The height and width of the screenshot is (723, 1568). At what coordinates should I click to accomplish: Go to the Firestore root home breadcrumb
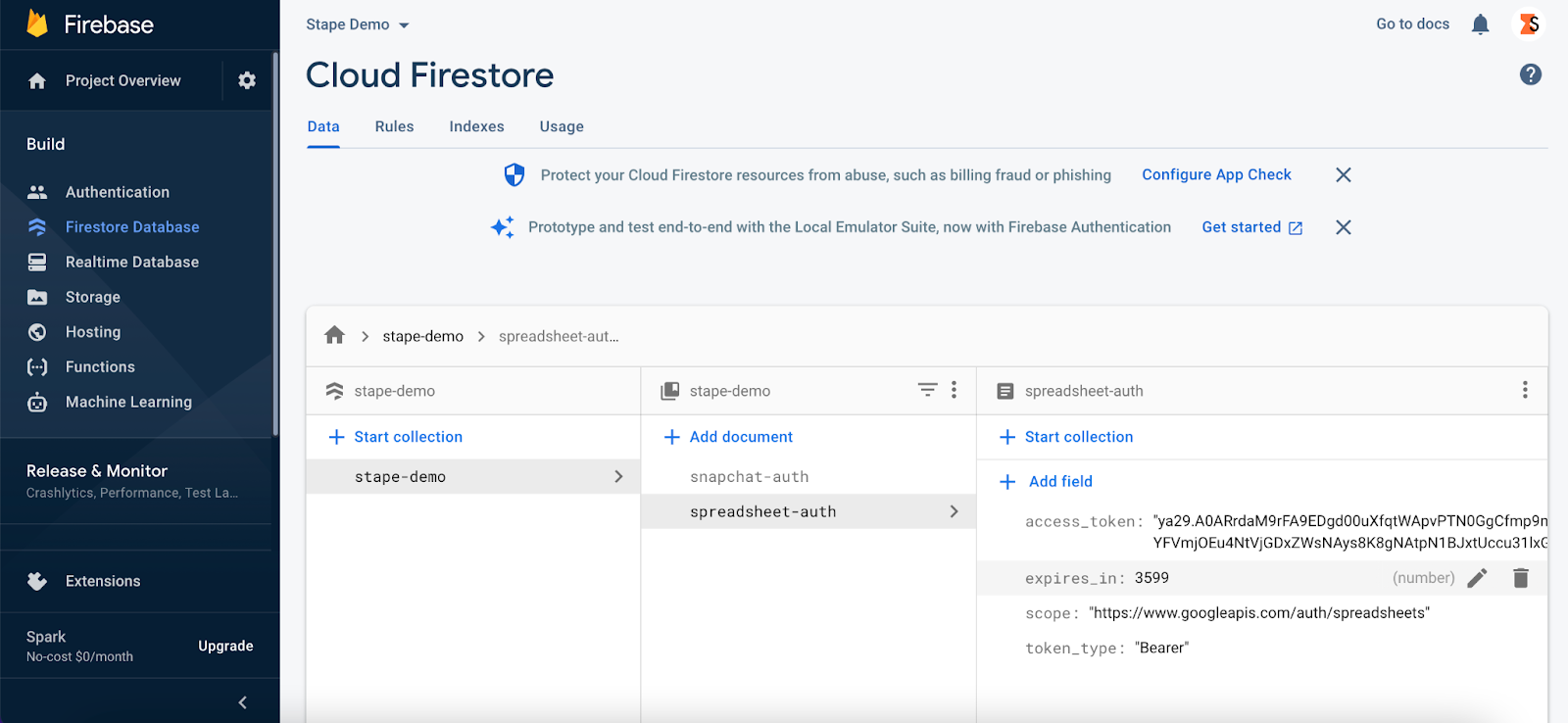point(334,335)
